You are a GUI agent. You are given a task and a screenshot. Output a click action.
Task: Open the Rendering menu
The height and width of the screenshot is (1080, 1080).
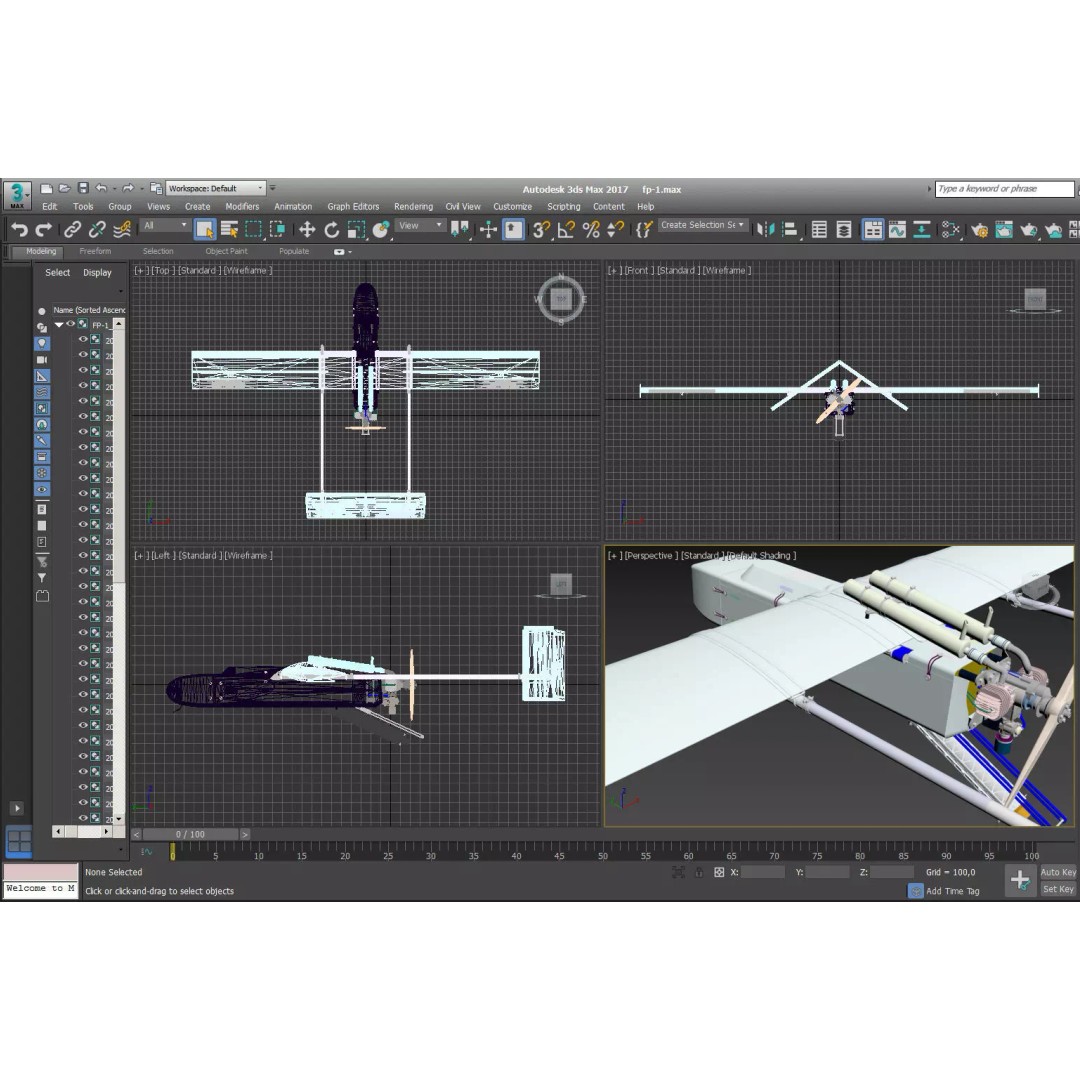pos(413,206)
